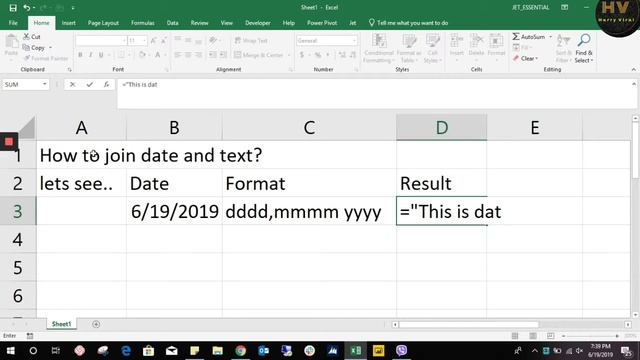
Task: Toggle Align Right
Action: click(198, 55)
